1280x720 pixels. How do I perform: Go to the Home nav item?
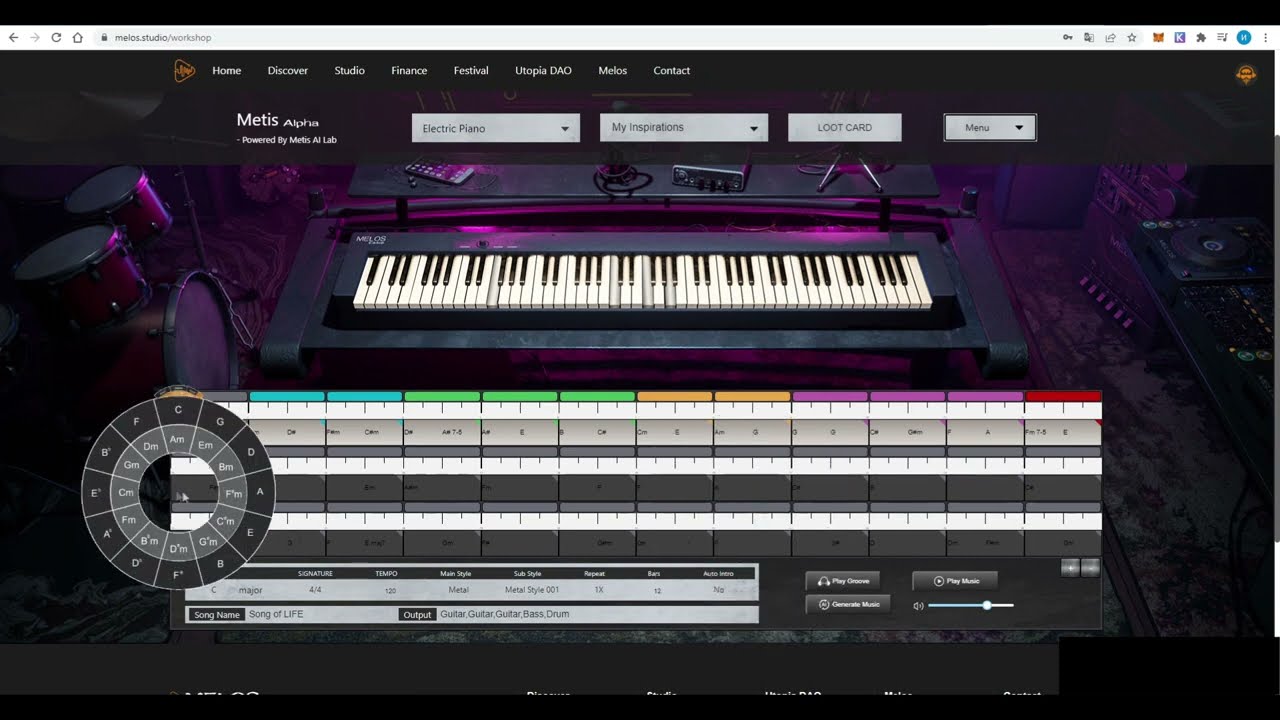(x=226, y=71)
